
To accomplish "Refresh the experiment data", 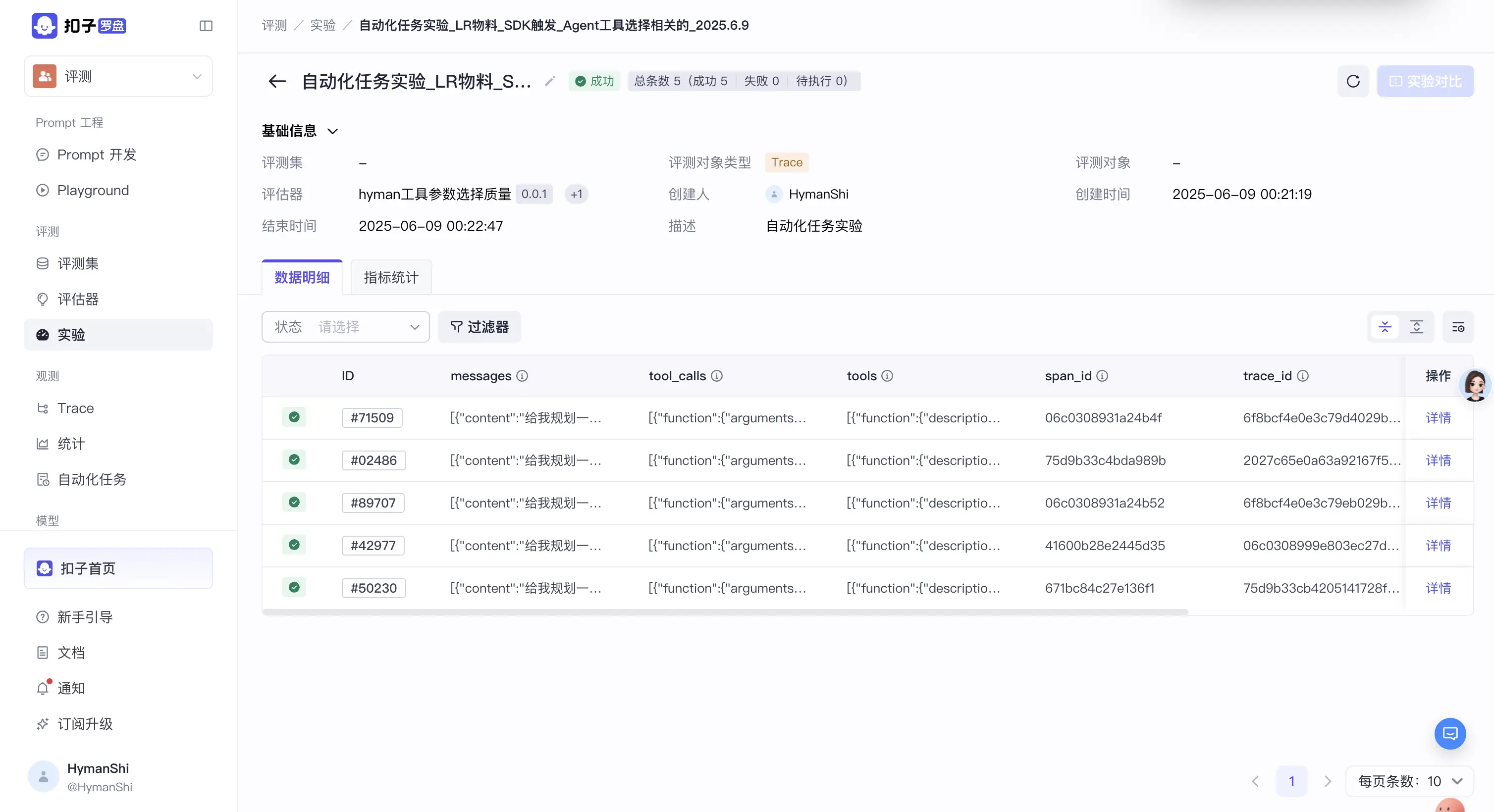I will [x=1353, y=81].
